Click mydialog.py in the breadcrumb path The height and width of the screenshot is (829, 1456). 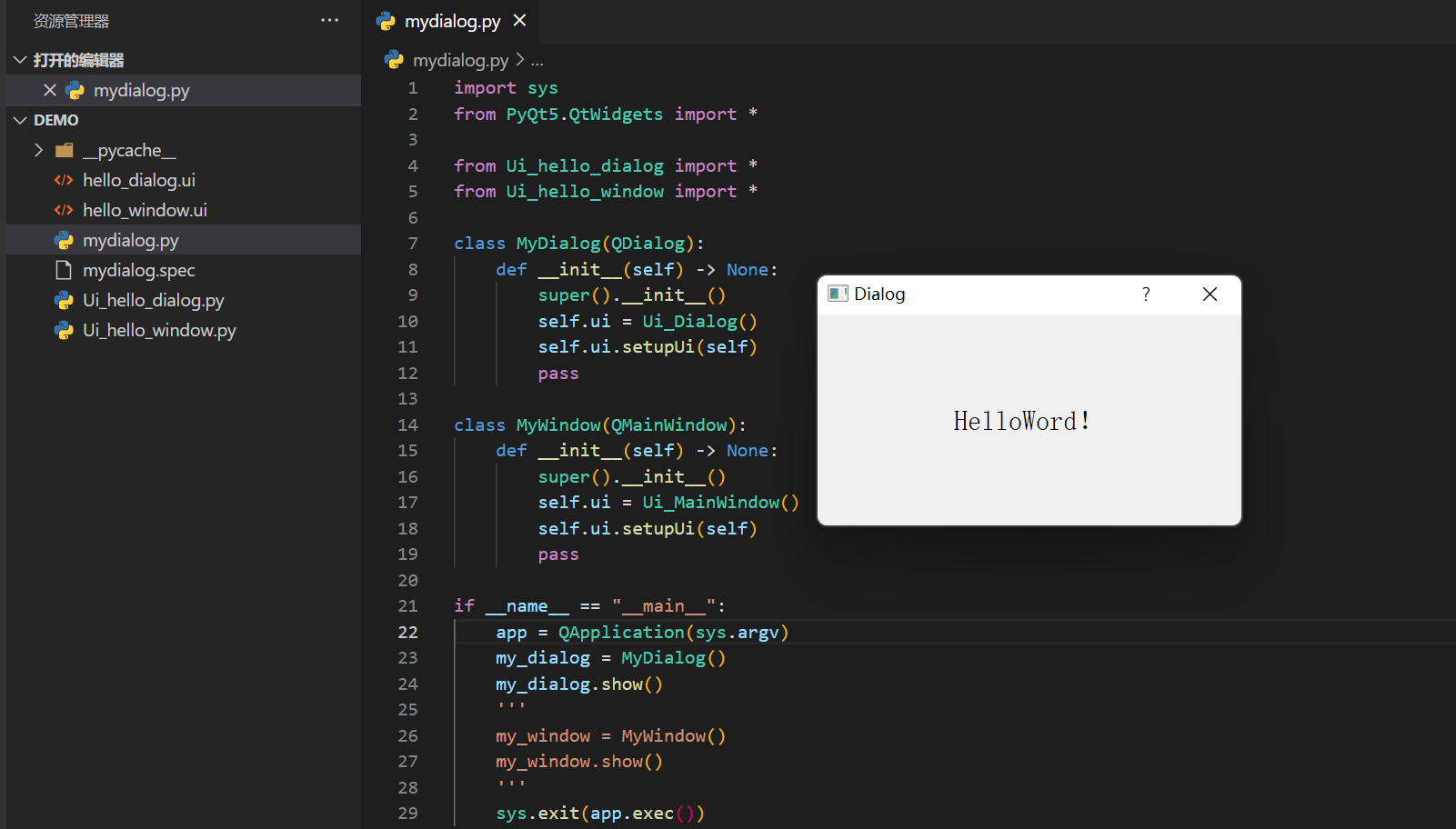pyautogui.click(x=460, y=60)
